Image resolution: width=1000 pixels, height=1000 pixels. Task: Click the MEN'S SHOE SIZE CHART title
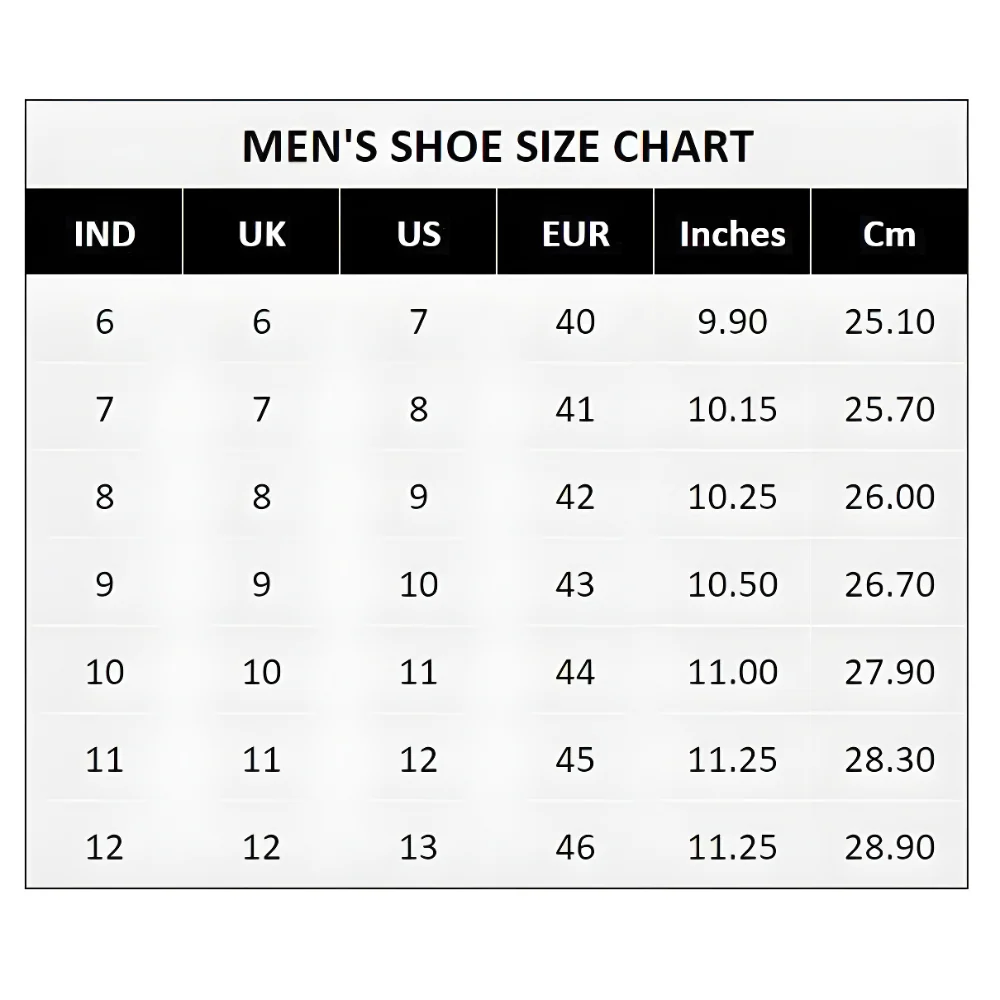tap(497, 146)
